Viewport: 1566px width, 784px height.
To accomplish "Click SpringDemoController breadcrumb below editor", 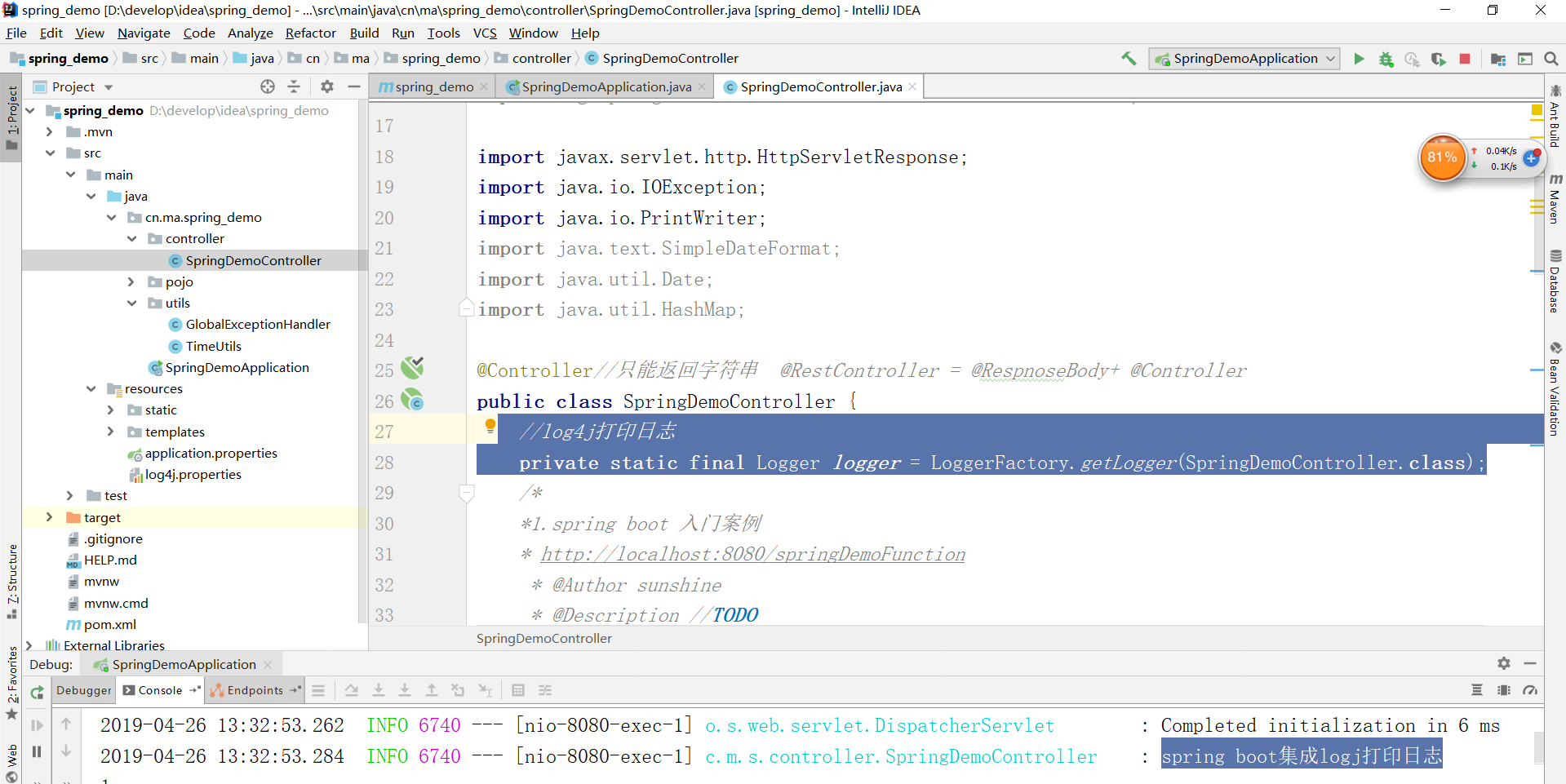I will [x=544, y=638].
